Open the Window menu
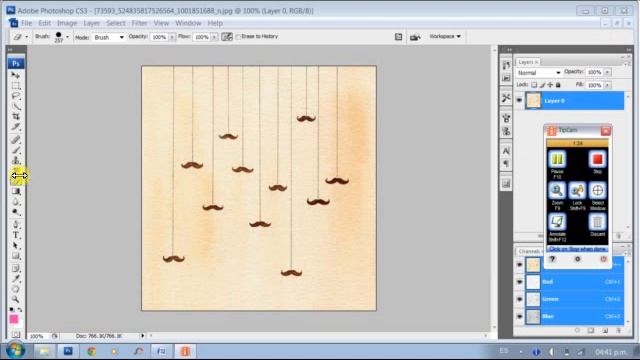 [188, 23]
